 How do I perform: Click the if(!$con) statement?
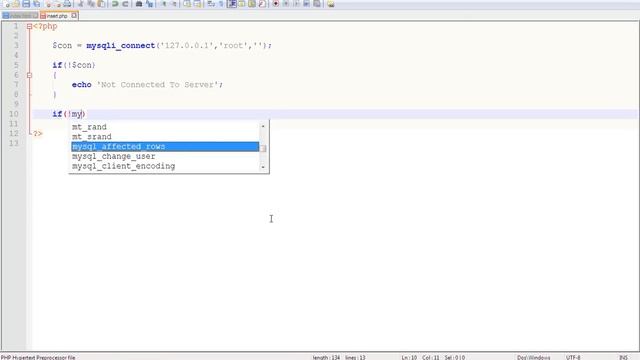tap(74, 65)
